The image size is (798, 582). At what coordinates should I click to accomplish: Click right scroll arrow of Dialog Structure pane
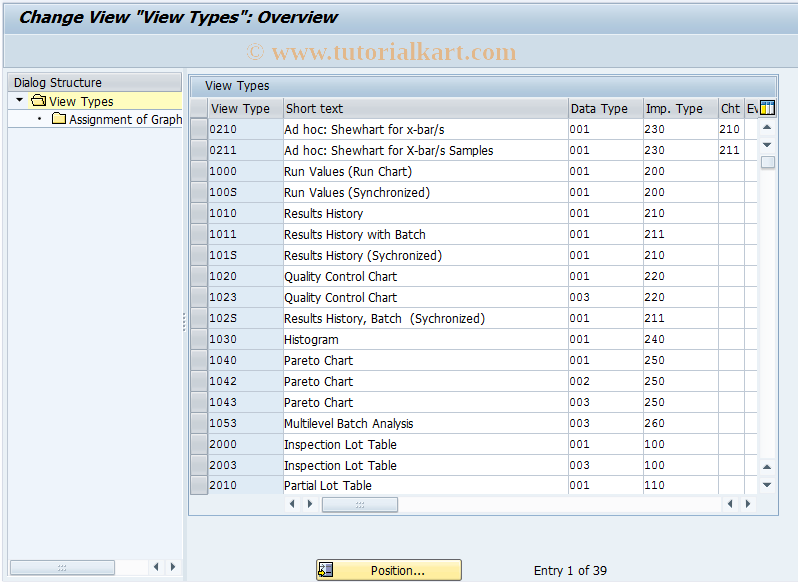click(173, 567)
